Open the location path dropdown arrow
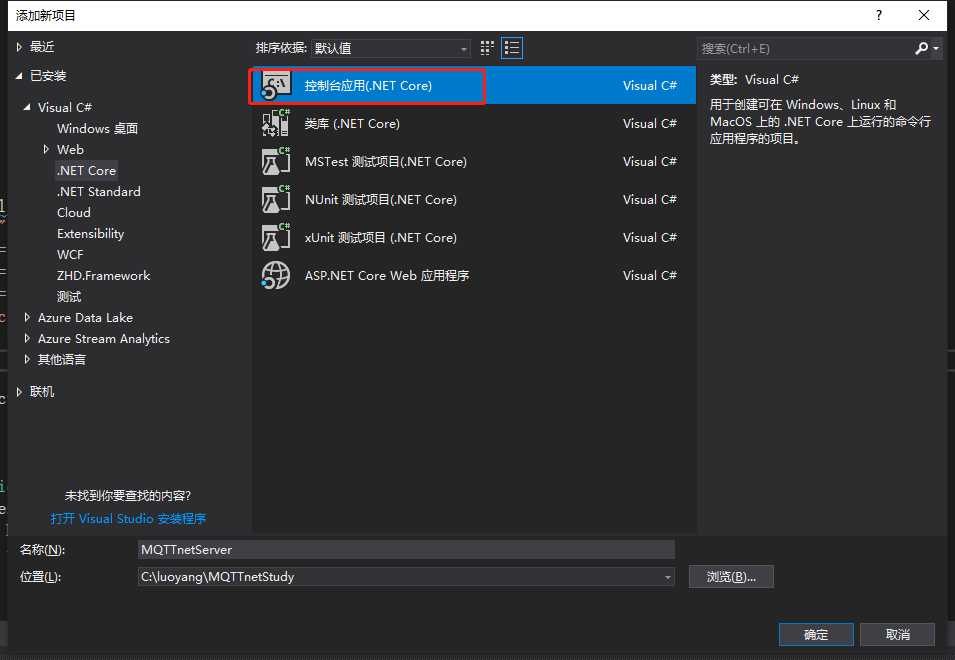Image resolution: width=955 pixels, height=660 pixels. 668,577
